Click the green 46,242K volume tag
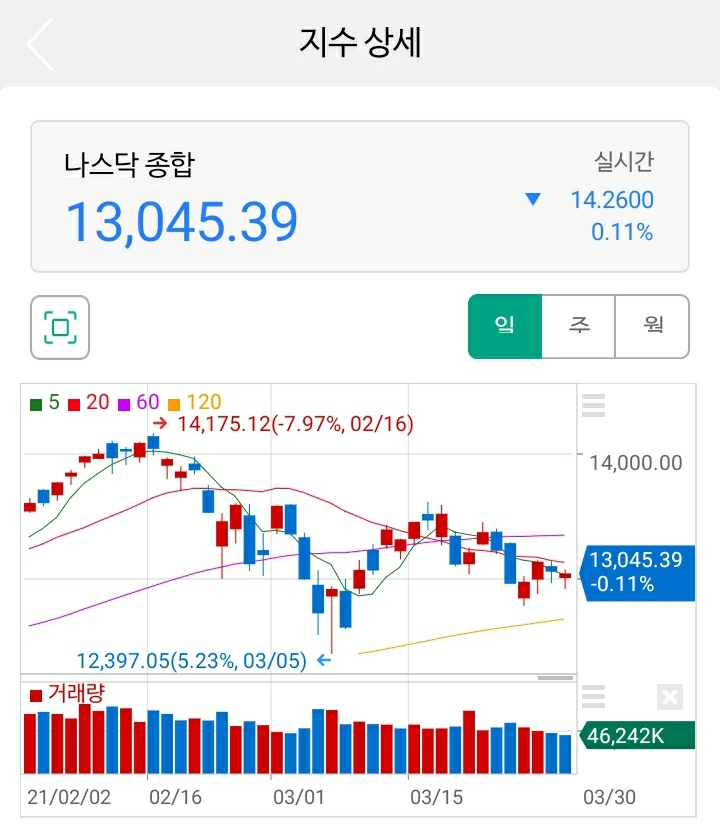The height and width of the screenshot is (834, 720). [x=637, y=736]
